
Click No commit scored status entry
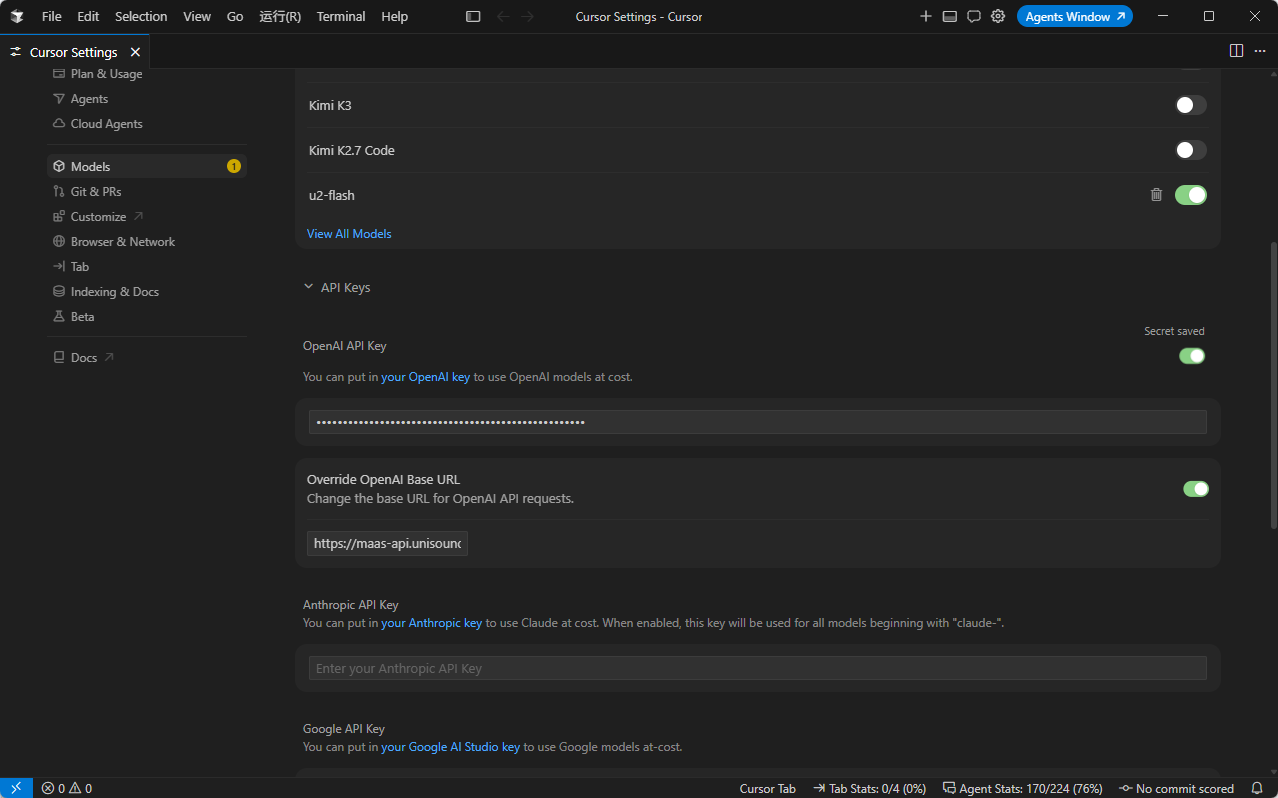pos(1176,788)
